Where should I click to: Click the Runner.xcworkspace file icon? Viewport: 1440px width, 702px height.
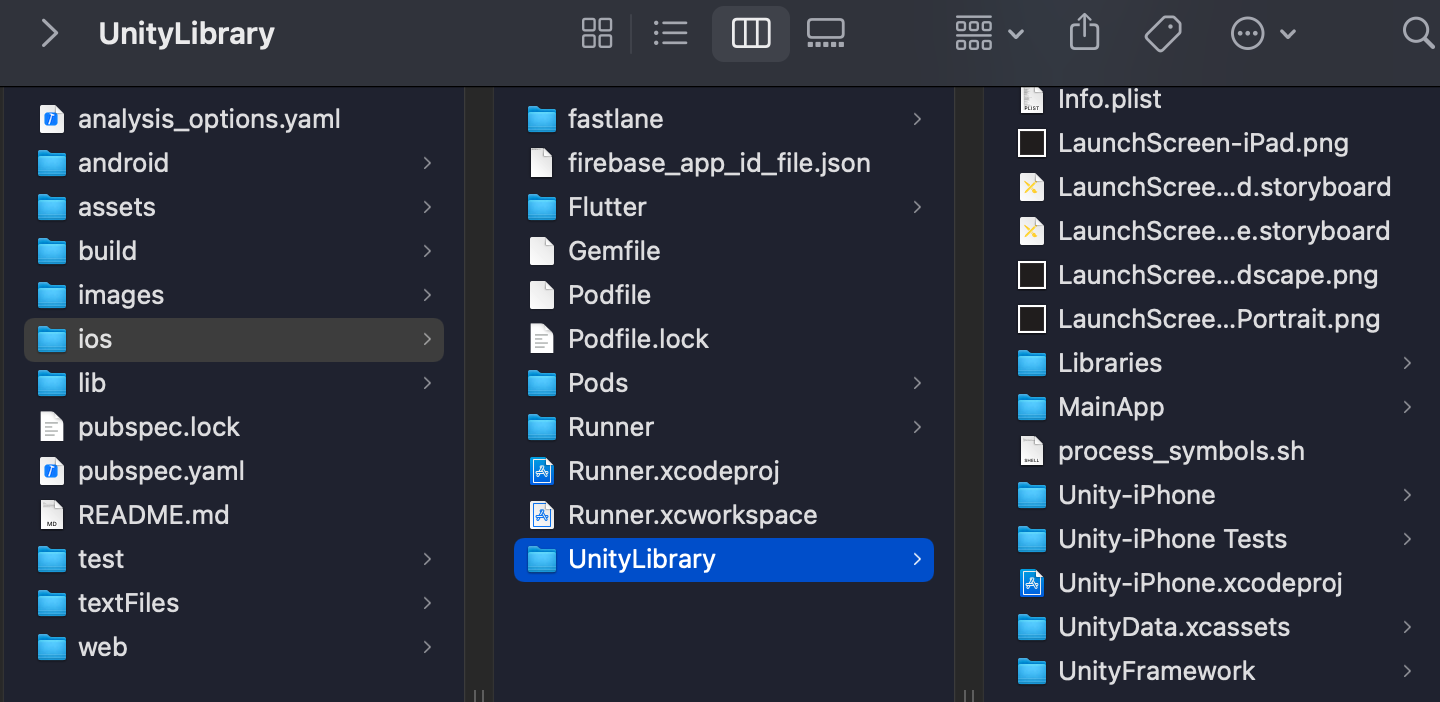point(542,515)
